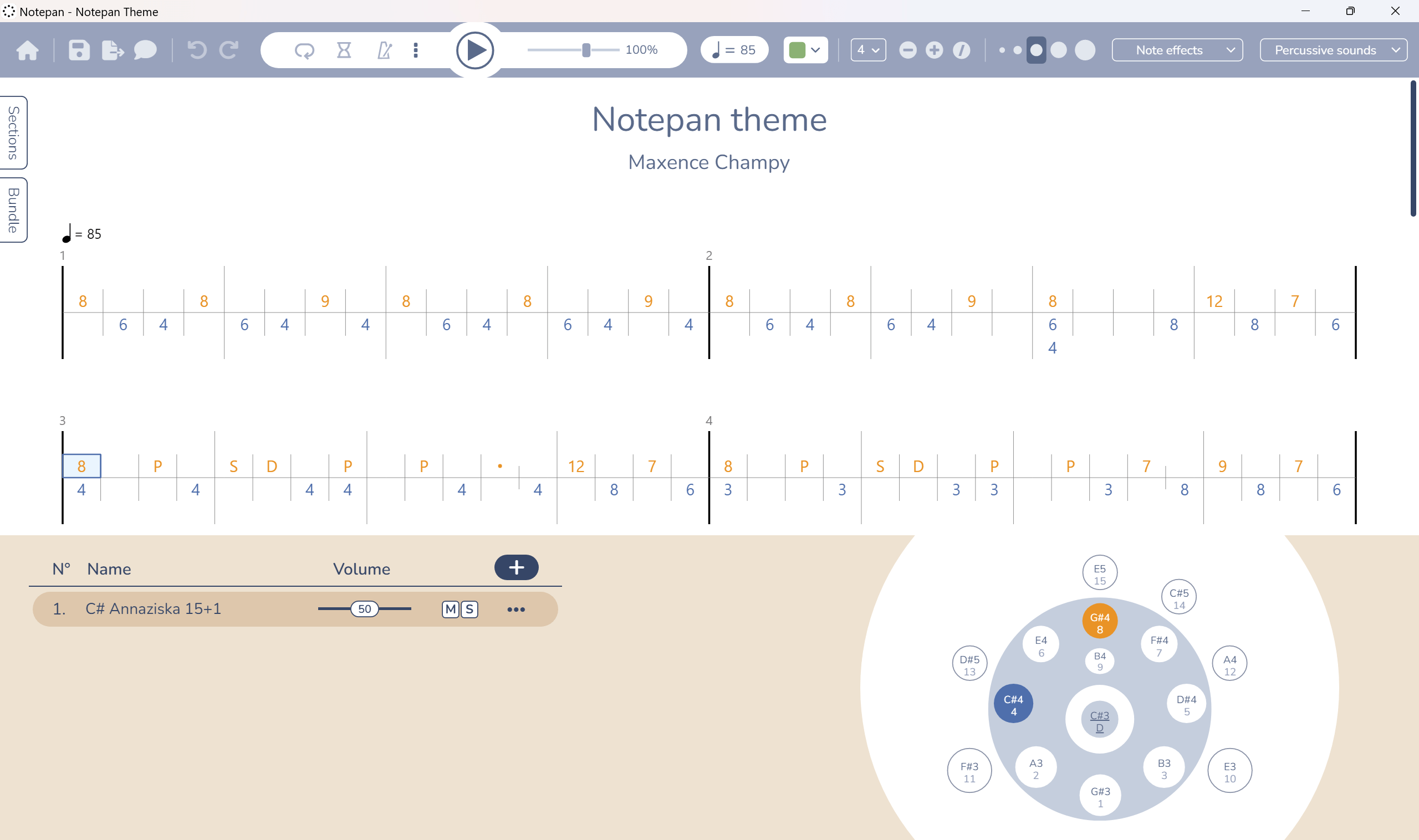Tap the A3 2 handpan note

coord(1035,767)
